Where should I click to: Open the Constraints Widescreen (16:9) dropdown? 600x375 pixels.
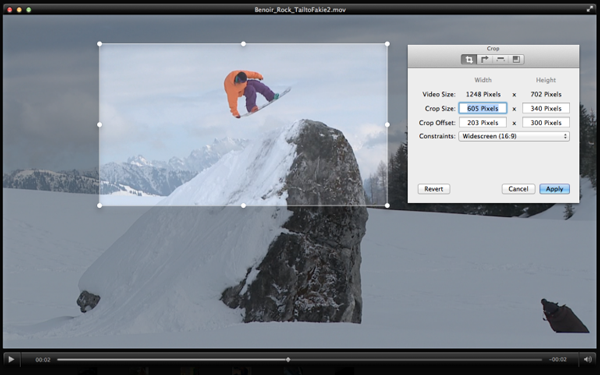coord(514,136)
